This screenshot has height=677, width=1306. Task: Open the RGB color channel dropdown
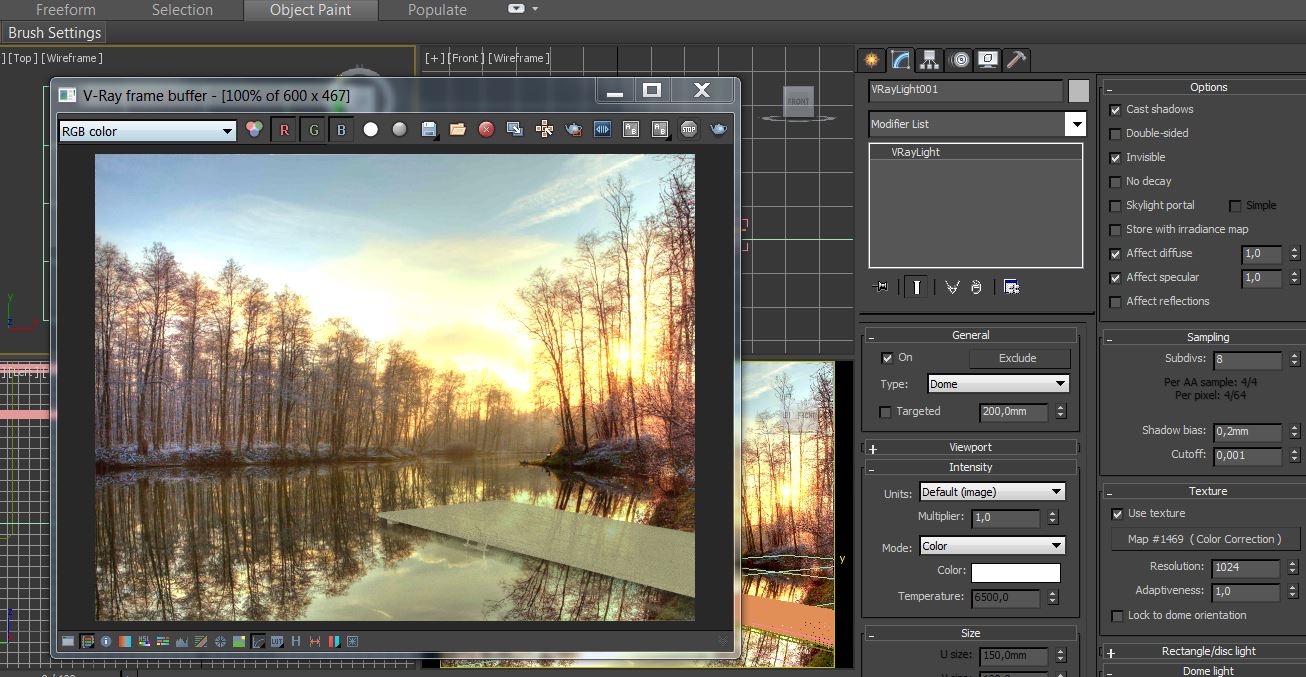coord(148,131)
